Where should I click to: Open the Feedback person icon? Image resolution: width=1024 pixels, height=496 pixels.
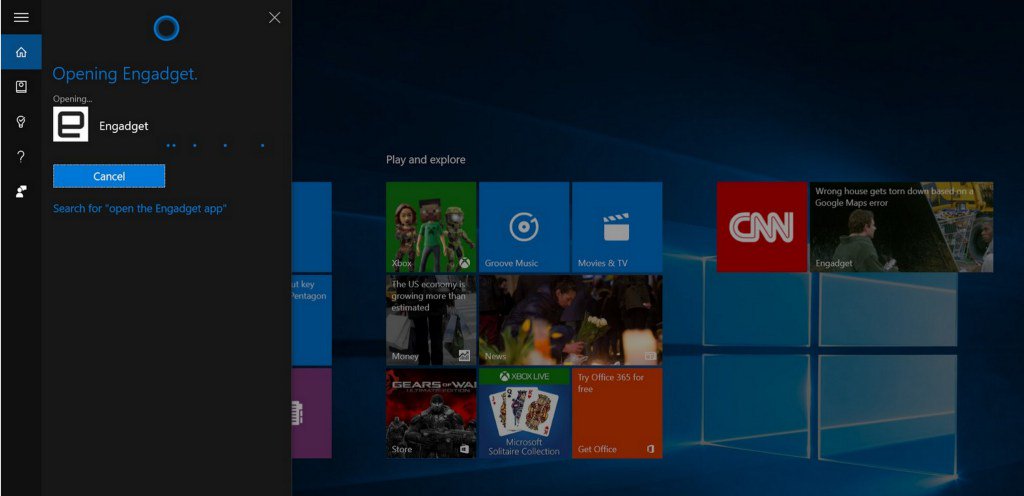coord(21,191)
